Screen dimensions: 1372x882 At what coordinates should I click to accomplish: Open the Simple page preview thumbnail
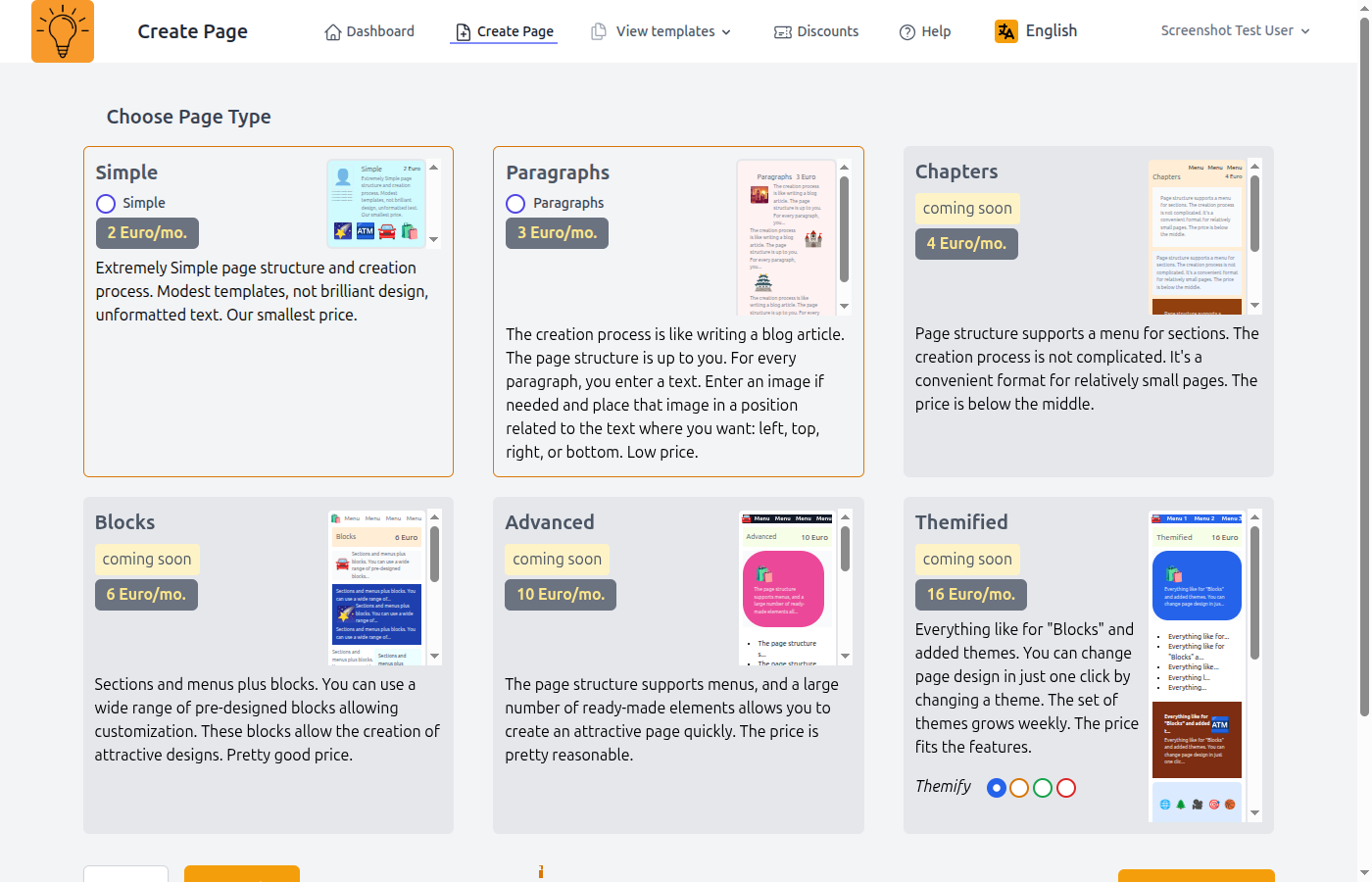[x=376, y=204]
